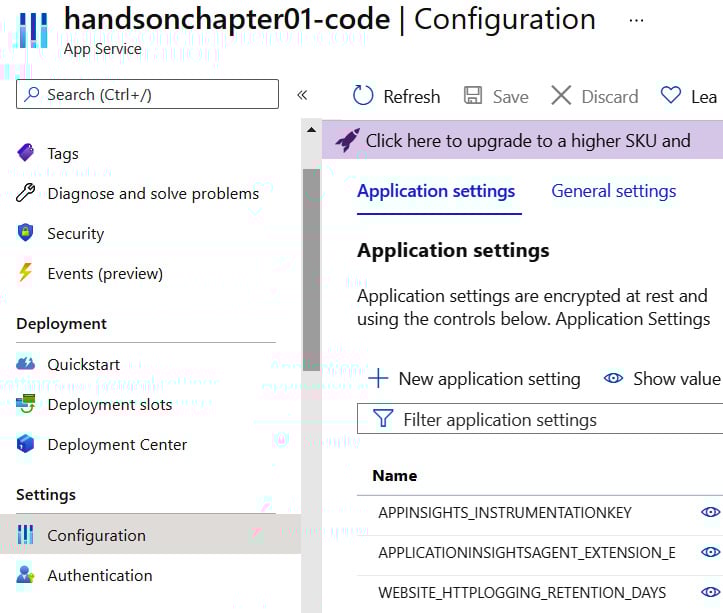The height and width of the screenshot is (613, 723).
Task: Open Diagnose and solve problems
Action: click(x=153, y=194)
